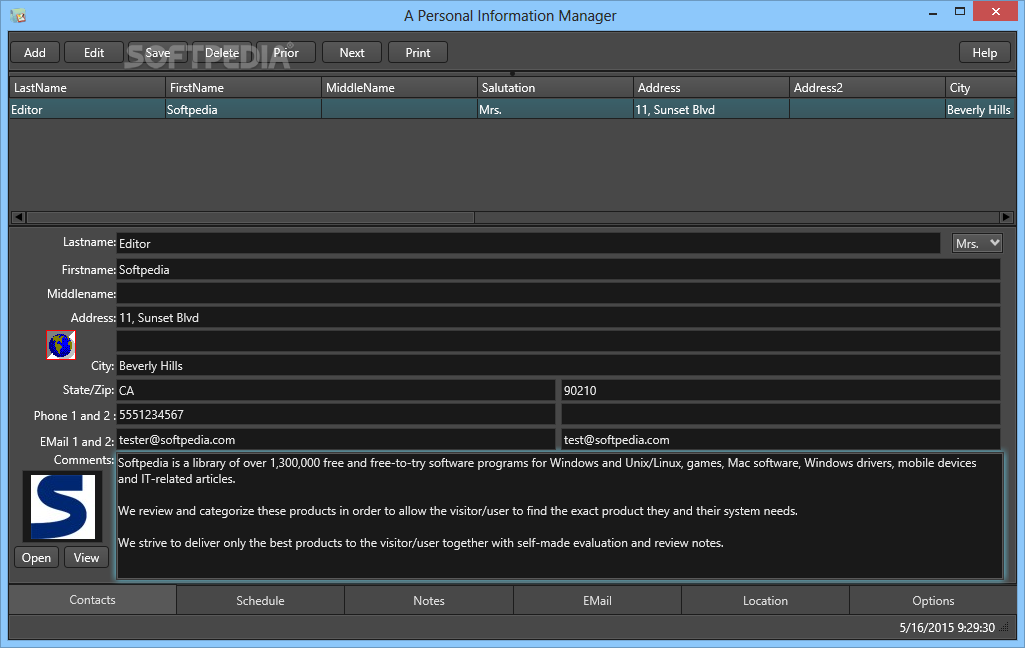Image resolution: width=1025 pixels, height=648 pixels.
Task: Click into the Lastname field
Action: (528, 243)
